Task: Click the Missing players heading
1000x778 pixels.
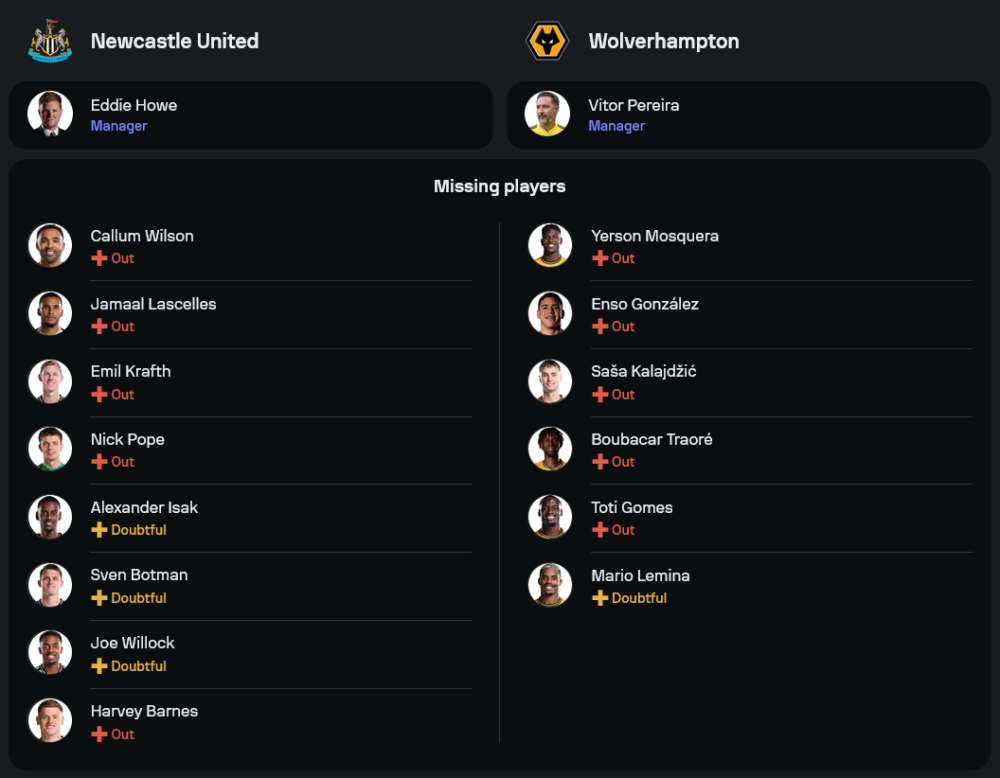Action: [499, 186]
